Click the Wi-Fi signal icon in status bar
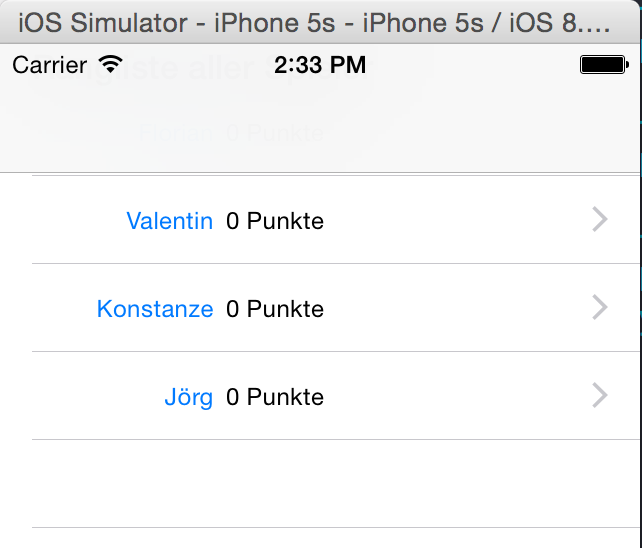 [110, 64]
